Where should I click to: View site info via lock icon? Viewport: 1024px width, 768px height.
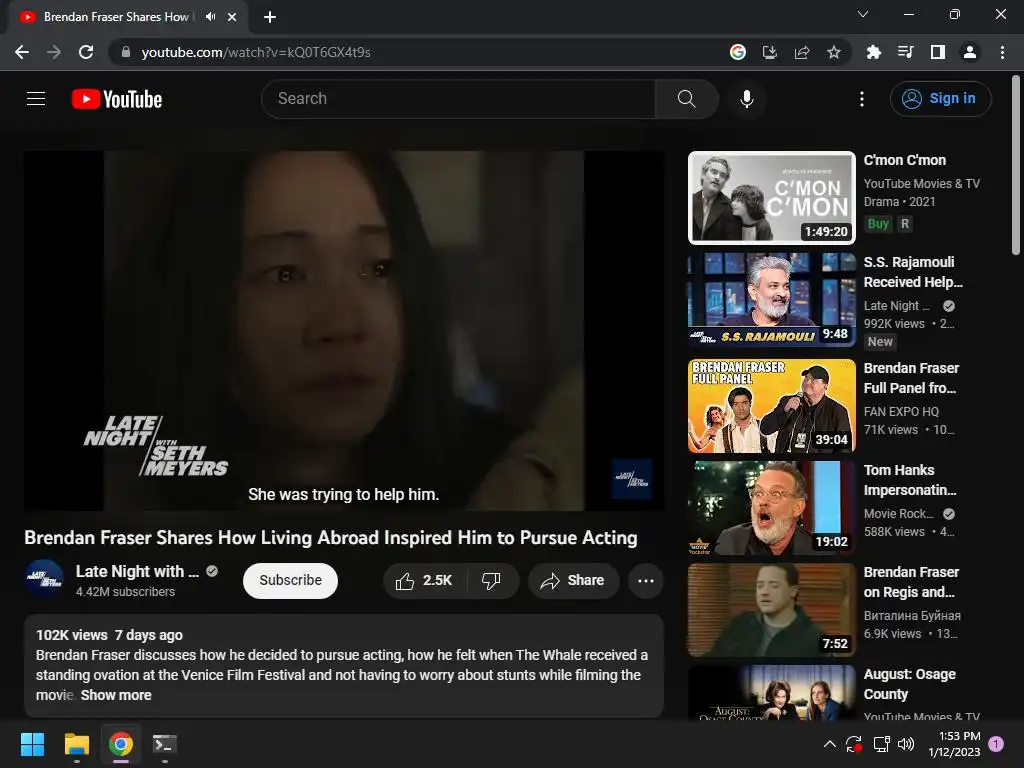tap(126, 52)
